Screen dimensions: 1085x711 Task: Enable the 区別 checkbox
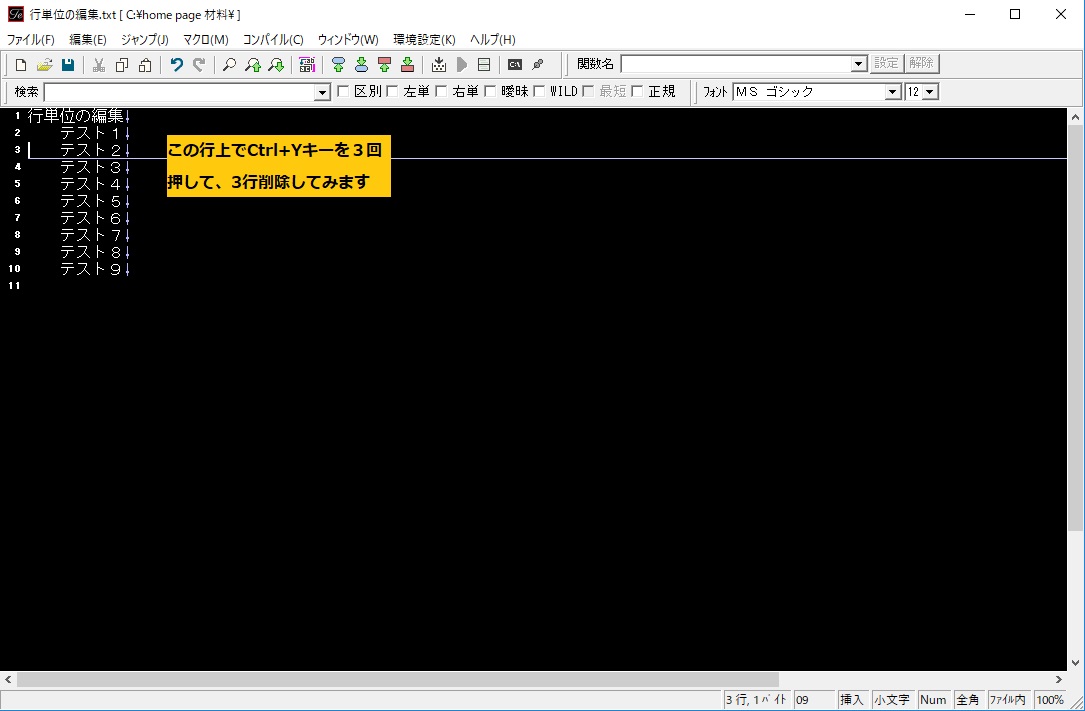[343, 92]
